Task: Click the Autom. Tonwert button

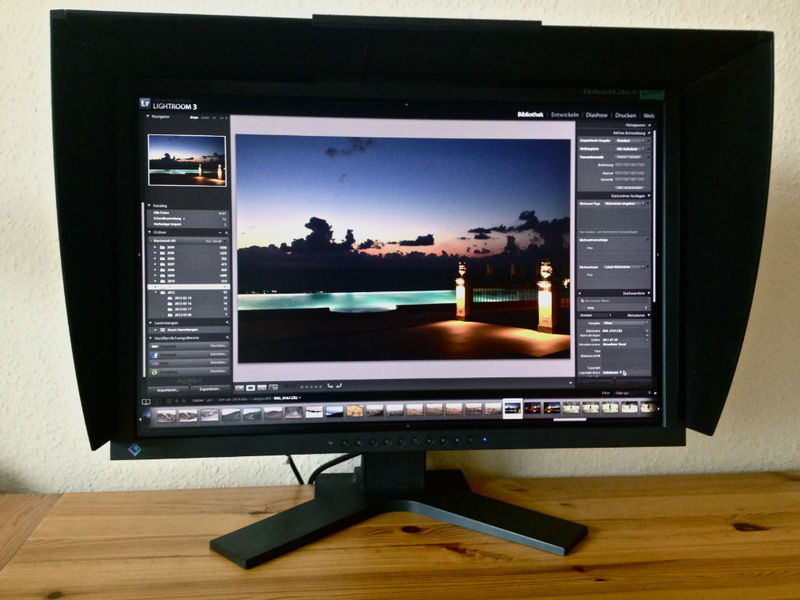Action: click(628, 157)
